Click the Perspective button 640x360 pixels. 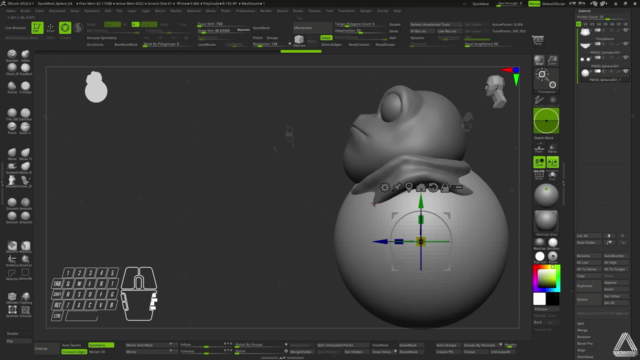point(538,40)
